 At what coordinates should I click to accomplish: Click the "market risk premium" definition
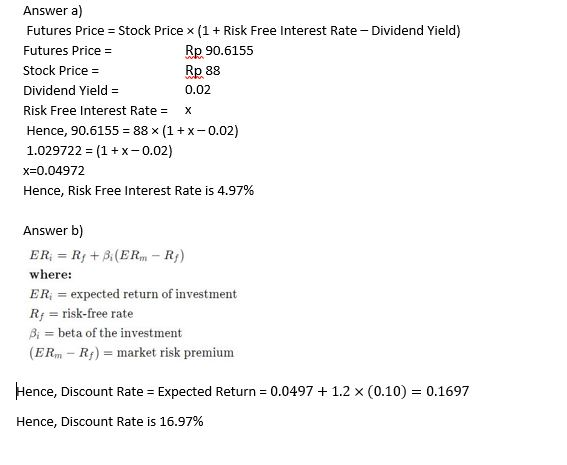[x=175, y=353]
